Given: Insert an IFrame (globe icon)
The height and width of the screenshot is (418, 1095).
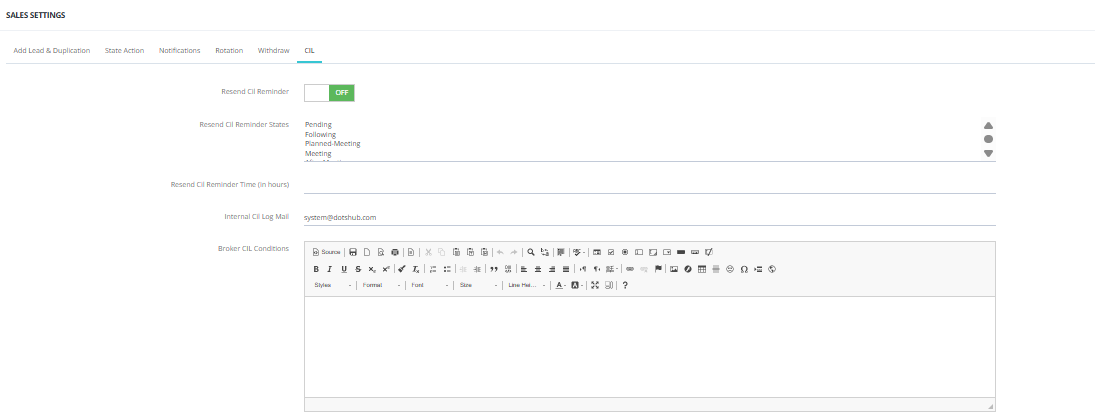Looking at the screenshot, I should [772, 269].
